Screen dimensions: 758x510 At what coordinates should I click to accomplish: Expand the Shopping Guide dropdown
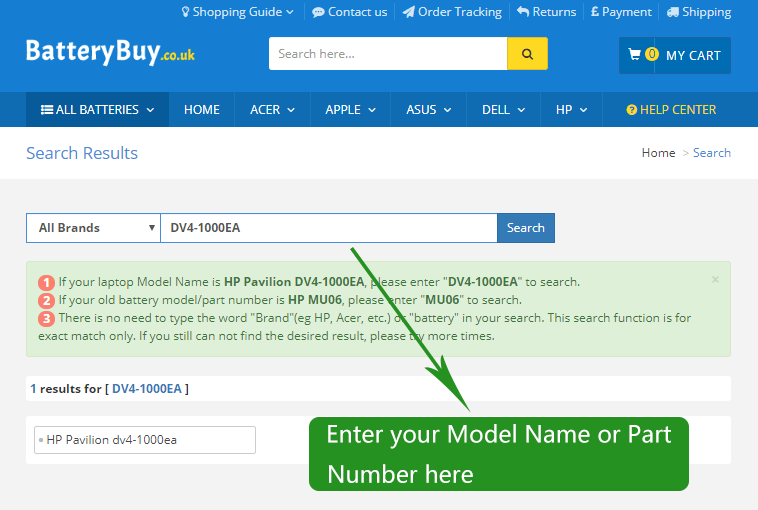[237, 12]
